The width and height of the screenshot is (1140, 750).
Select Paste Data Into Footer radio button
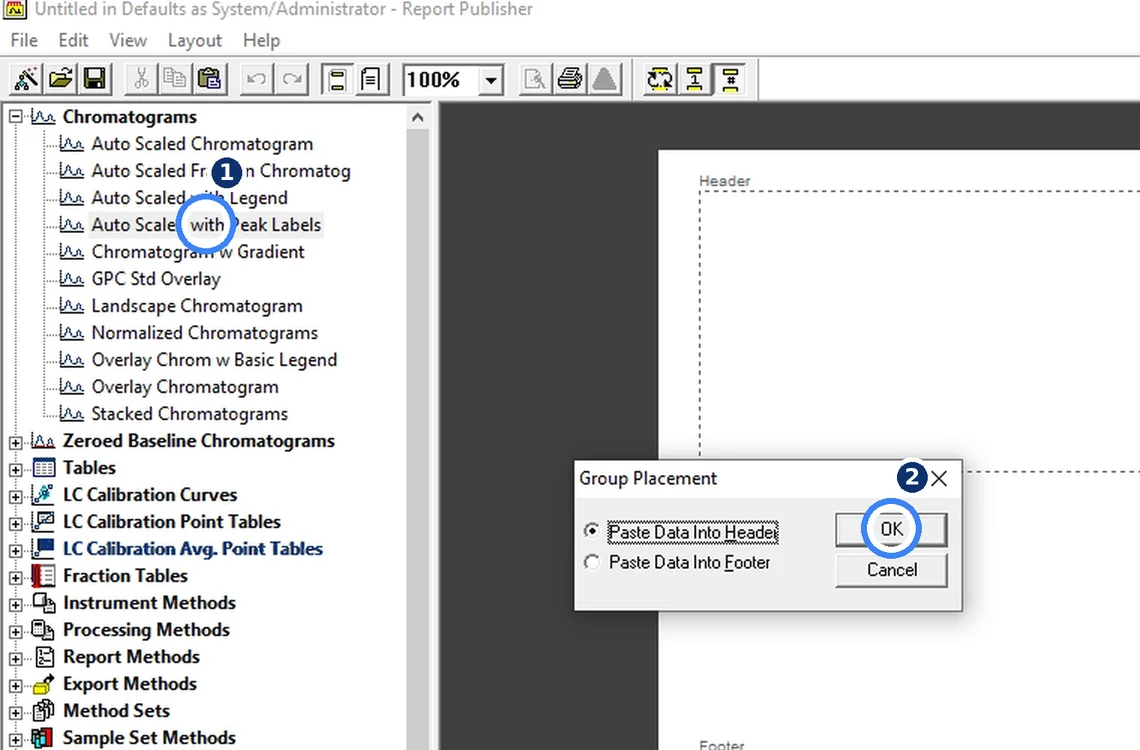point(593,562)
